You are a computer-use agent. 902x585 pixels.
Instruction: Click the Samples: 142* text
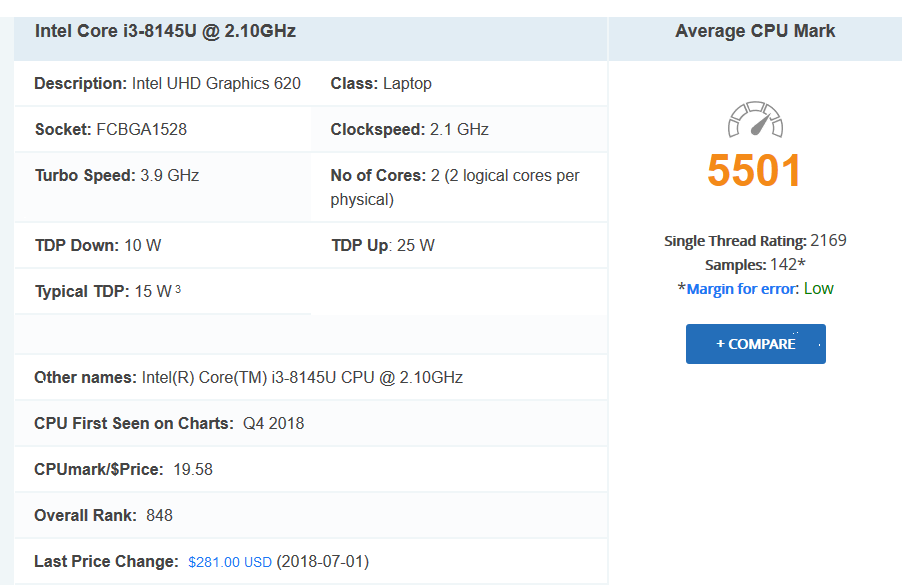755,265
